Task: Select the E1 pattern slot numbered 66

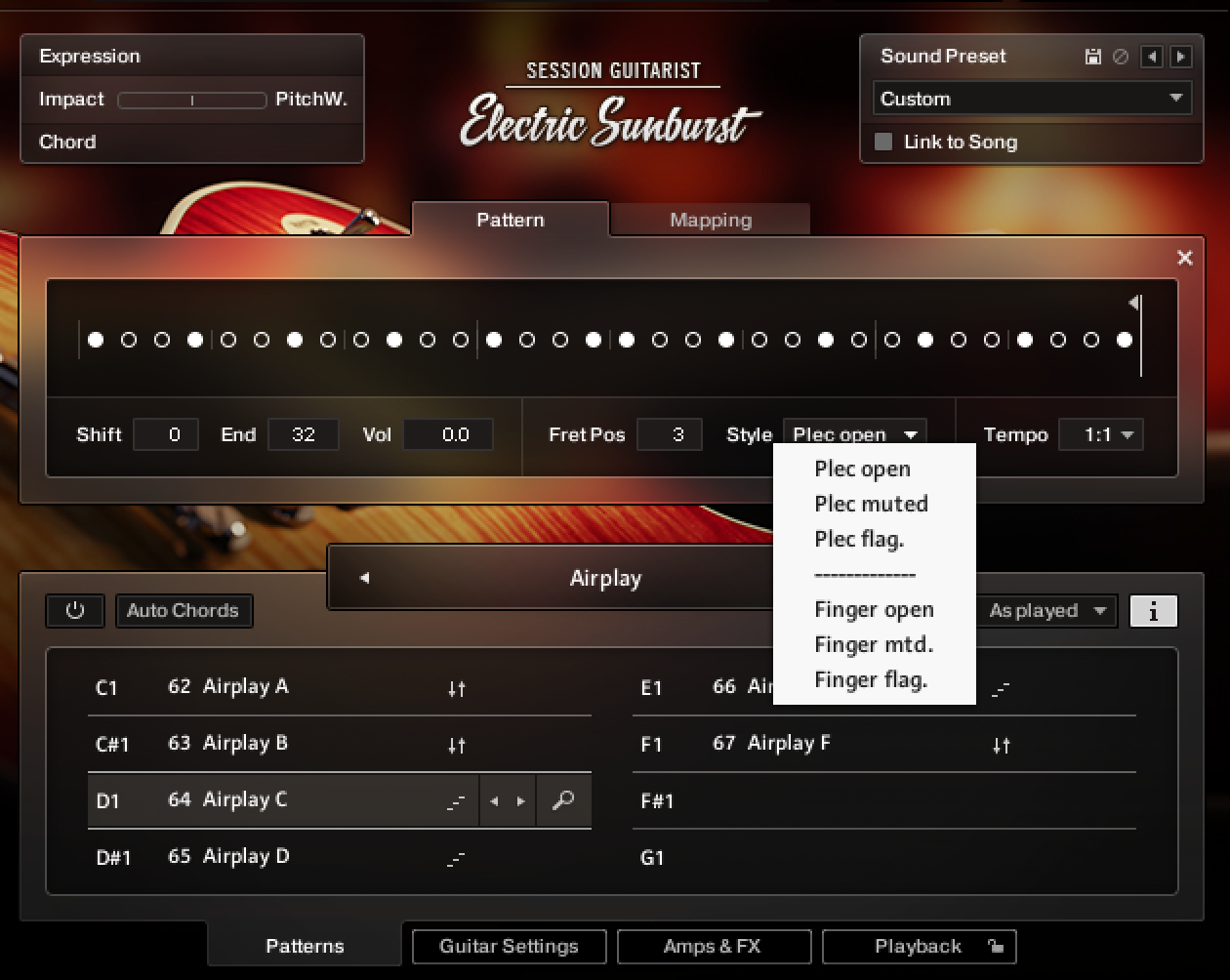Action: [884, 687]
